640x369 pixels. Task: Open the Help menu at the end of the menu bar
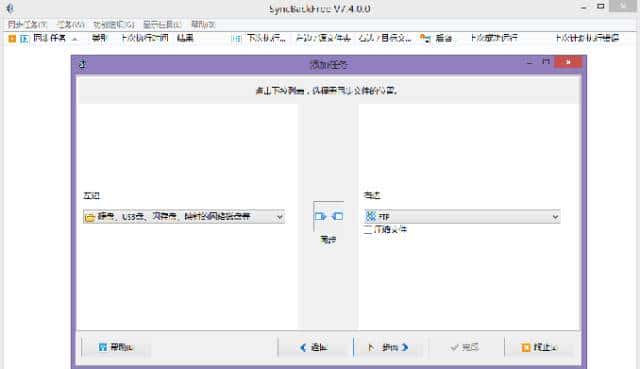[203, 24]
